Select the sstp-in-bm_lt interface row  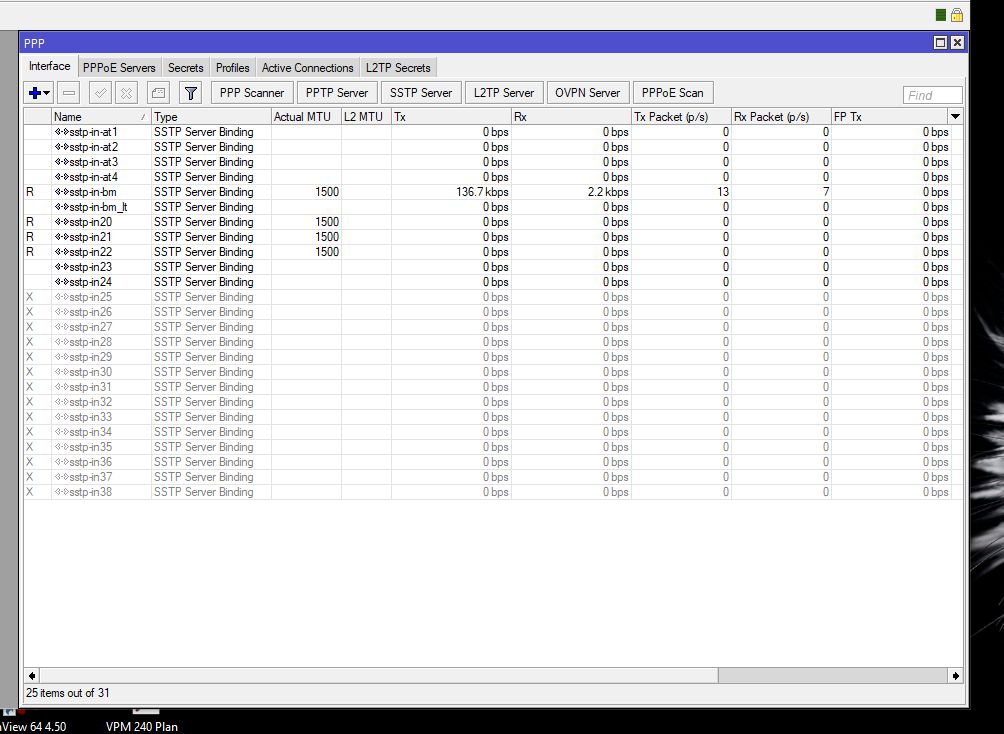[493, 207]
